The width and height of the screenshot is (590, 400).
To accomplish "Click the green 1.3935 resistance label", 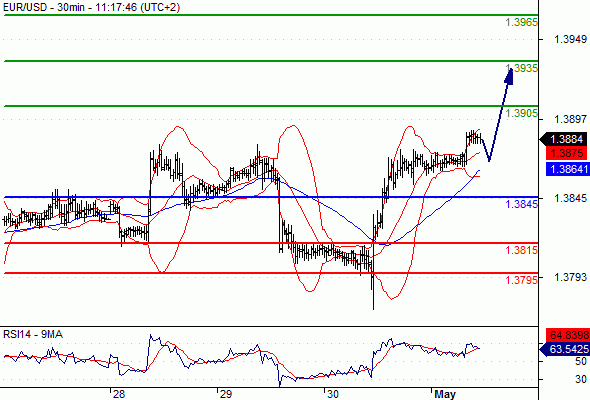I will 521,68.
